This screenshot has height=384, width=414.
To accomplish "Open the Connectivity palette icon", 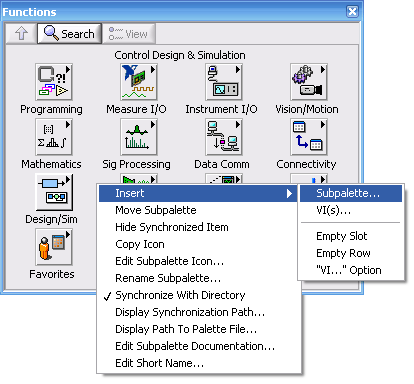I will pyautogui.click(x=309, y=137).
